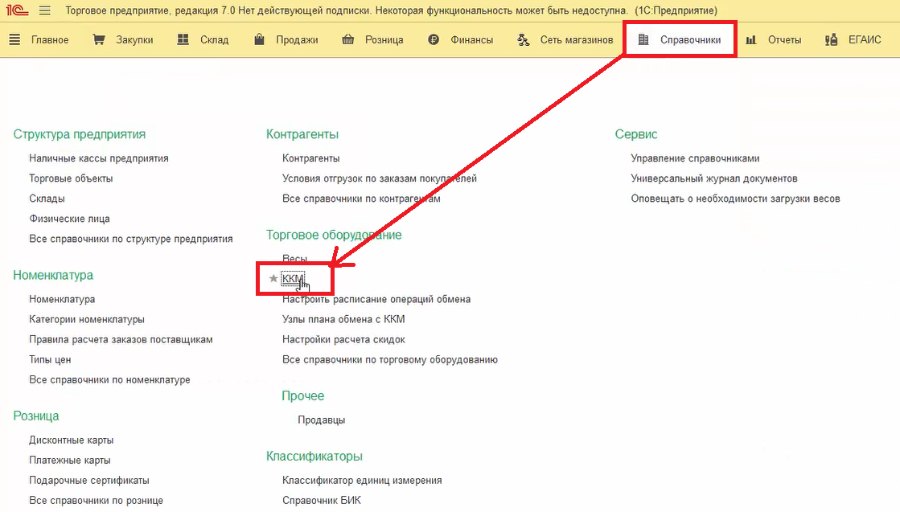
Task: Click the Закупки shopping cart icon
Action: (99, 40)
